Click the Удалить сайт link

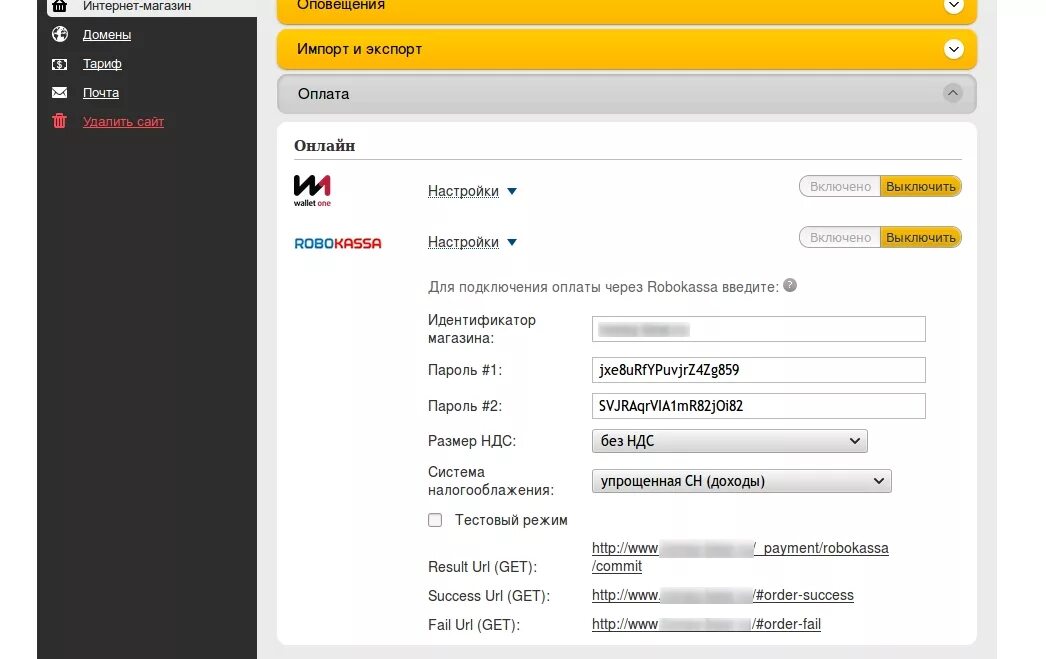122,121
